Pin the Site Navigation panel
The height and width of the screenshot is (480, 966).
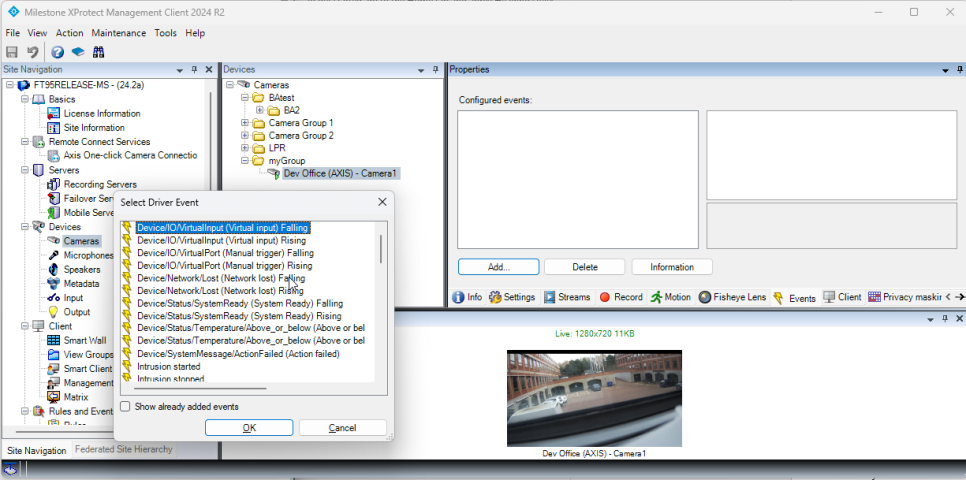pyautogui.click(x=194, y=70)
